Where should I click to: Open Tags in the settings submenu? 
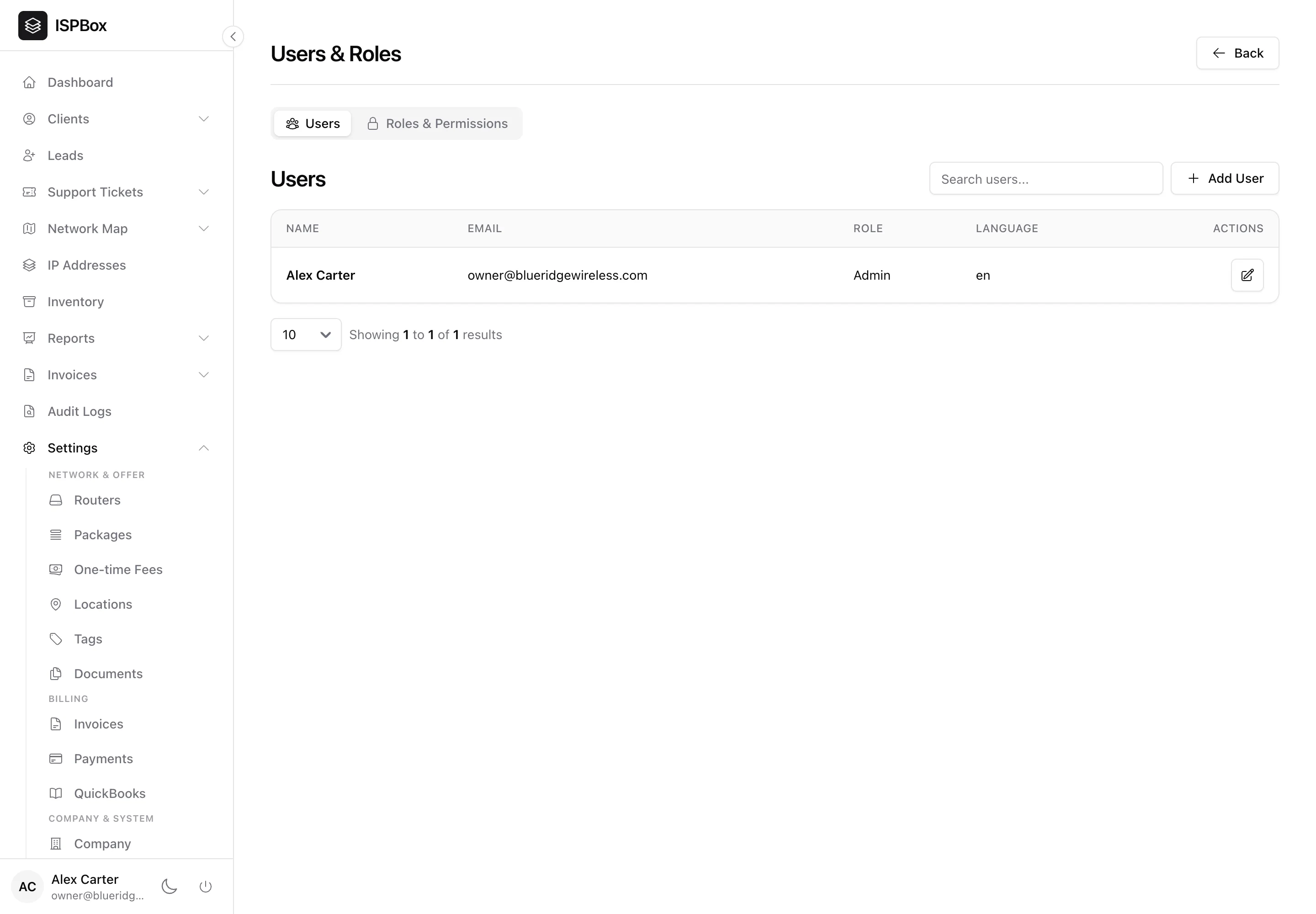pos(88,639)
